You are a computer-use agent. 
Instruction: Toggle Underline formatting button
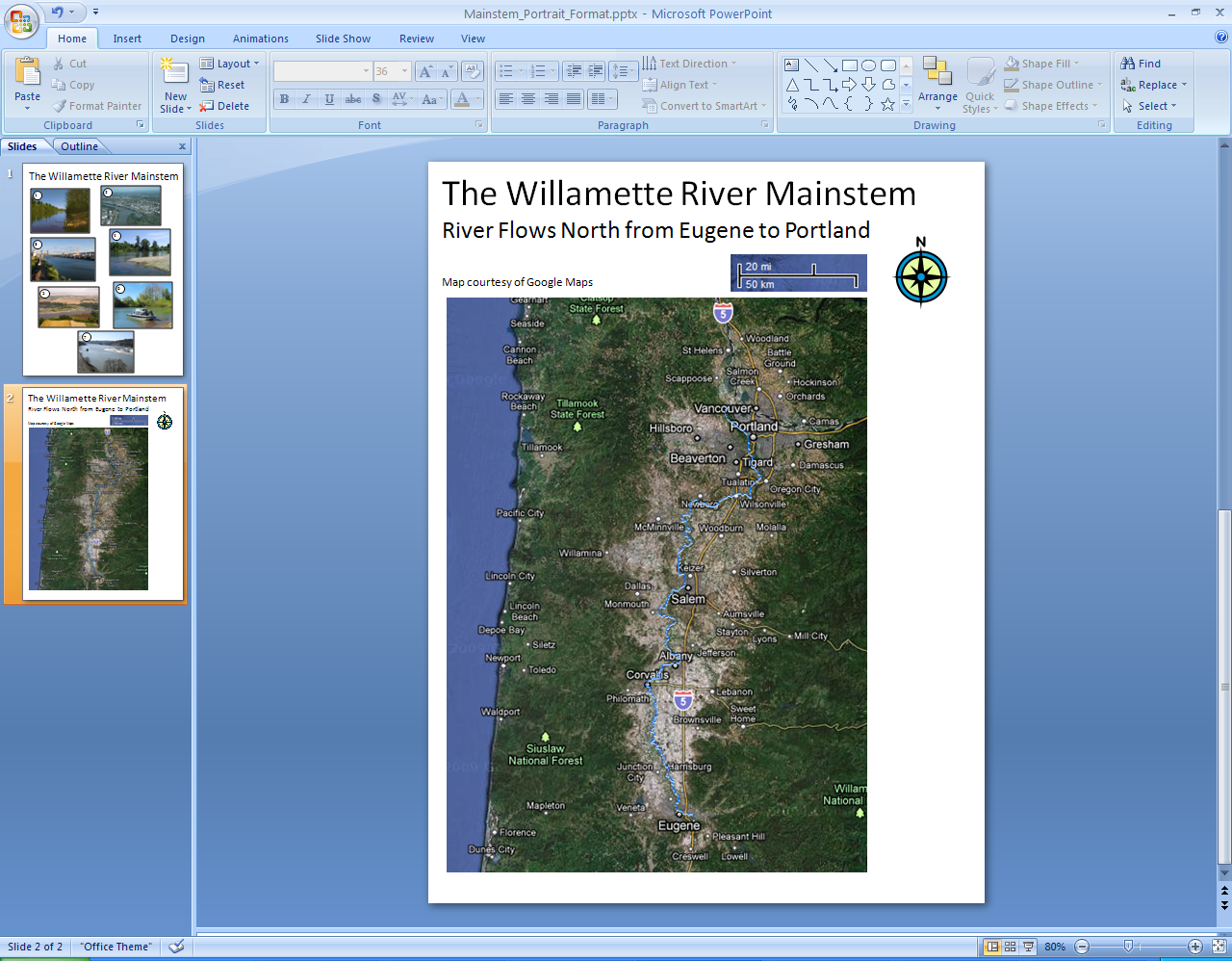coord(330,99)
